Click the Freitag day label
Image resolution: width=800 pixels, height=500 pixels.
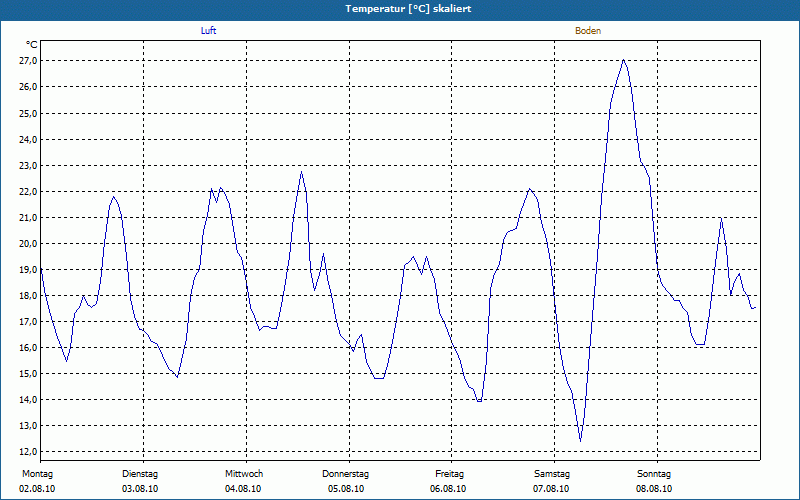tap(449, 474)
